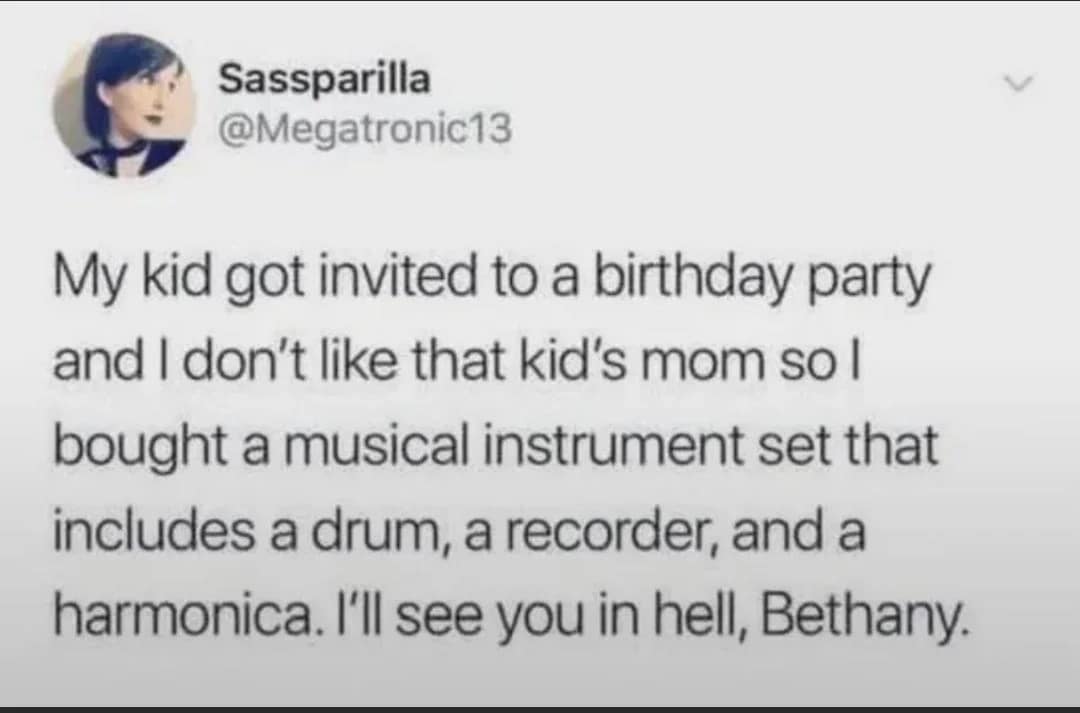Screen dimensions: 1080x713
Task: Click Sassparilla's profile avatar picture
Action: pos(124,105)
